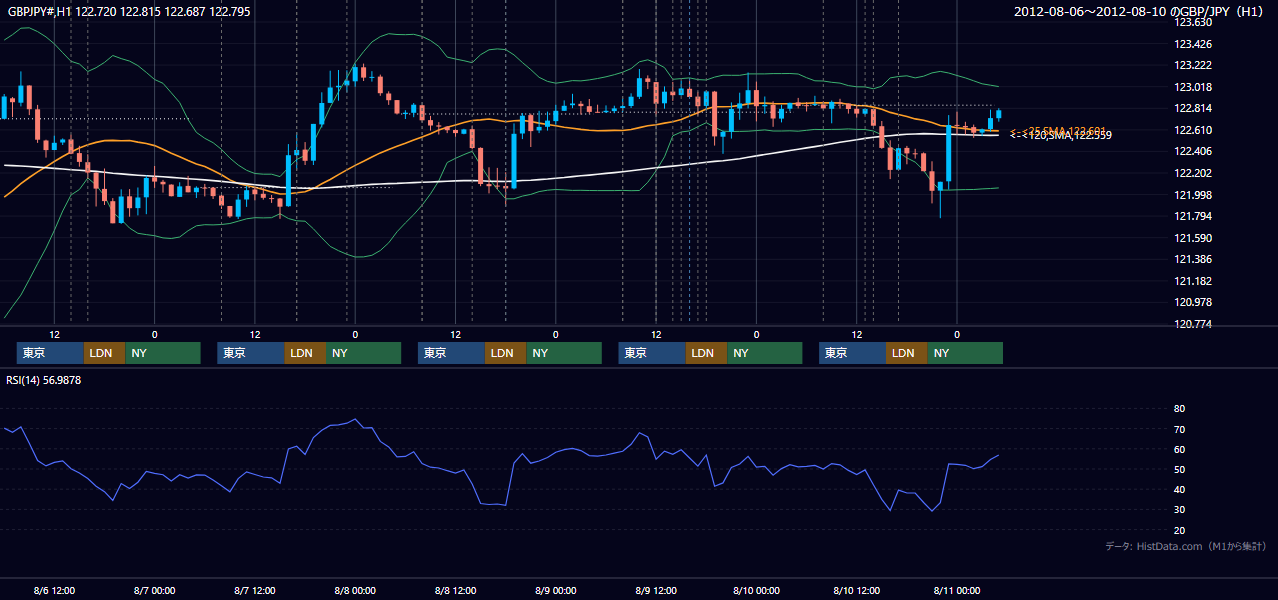
Task: Click the 120.978 price axis label
Action: (1193, 303)
